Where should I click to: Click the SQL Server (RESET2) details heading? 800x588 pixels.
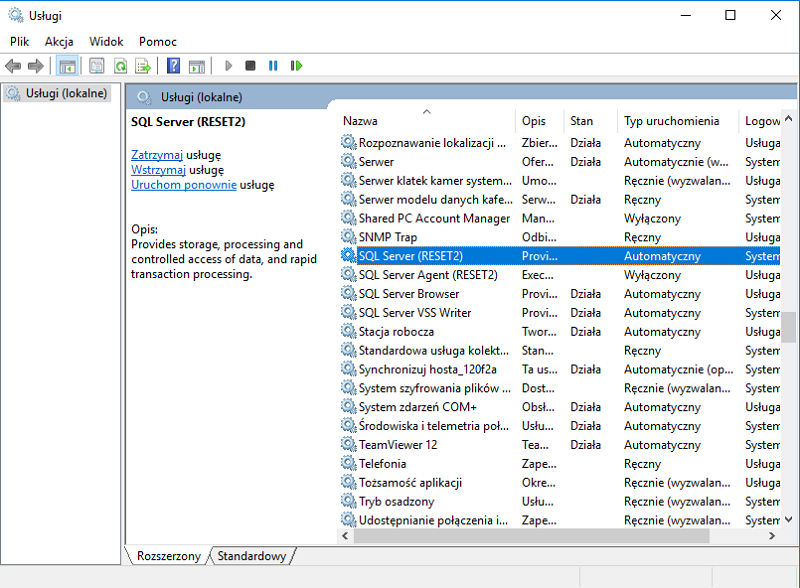tap(188, 121)
